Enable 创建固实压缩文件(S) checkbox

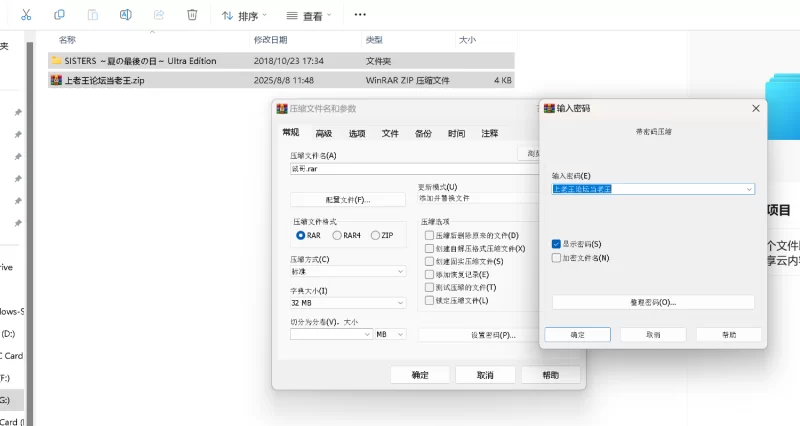tap(430, 261)
